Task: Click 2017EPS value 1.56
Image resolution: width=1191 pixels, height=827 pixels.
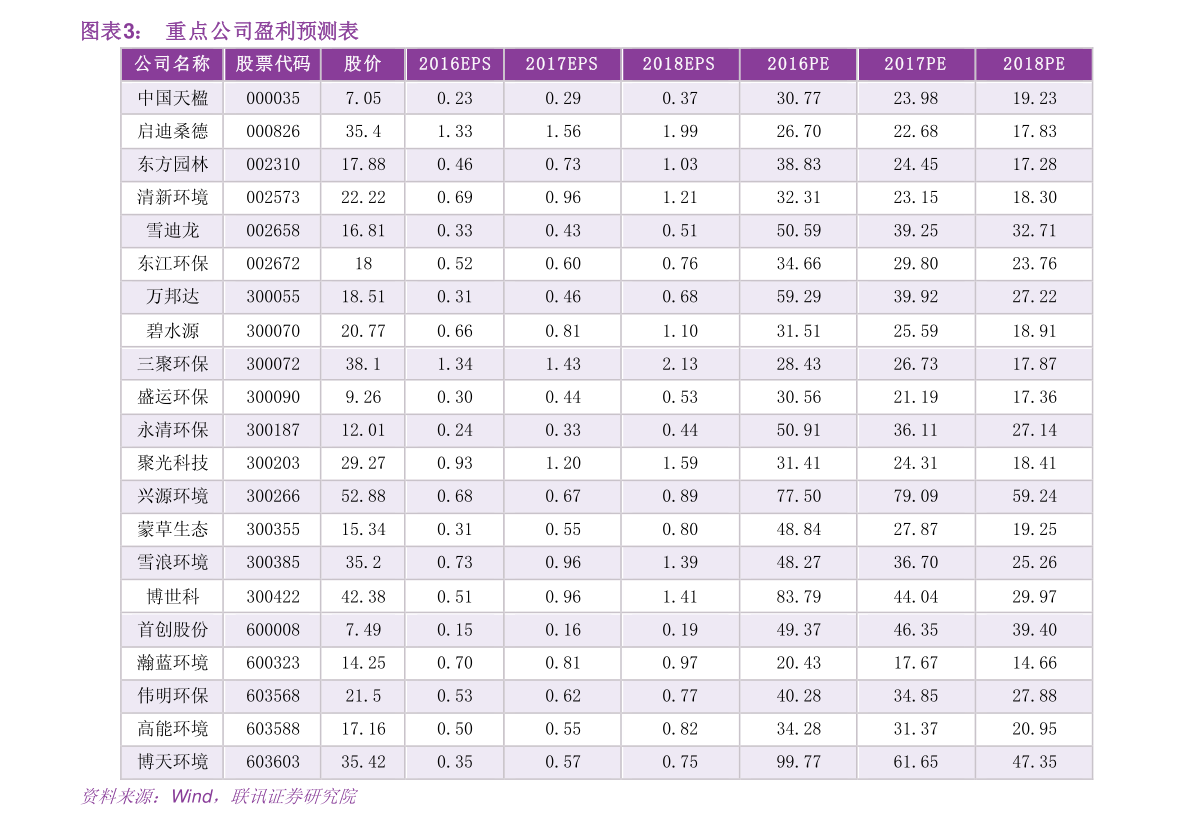Action: 563,131
